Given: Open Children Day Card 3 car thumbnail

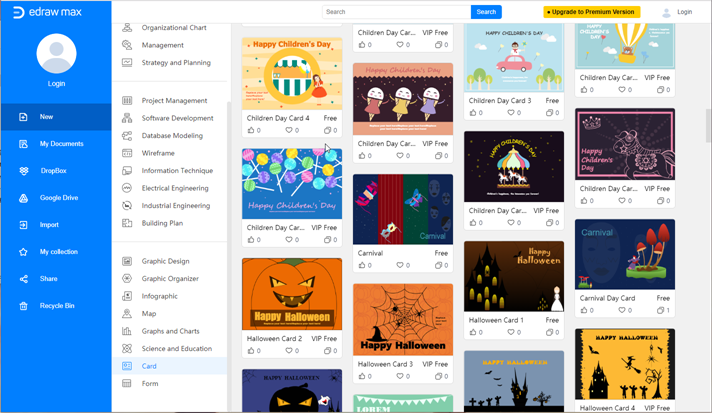Looking at the screenshot, I should 514,58.
